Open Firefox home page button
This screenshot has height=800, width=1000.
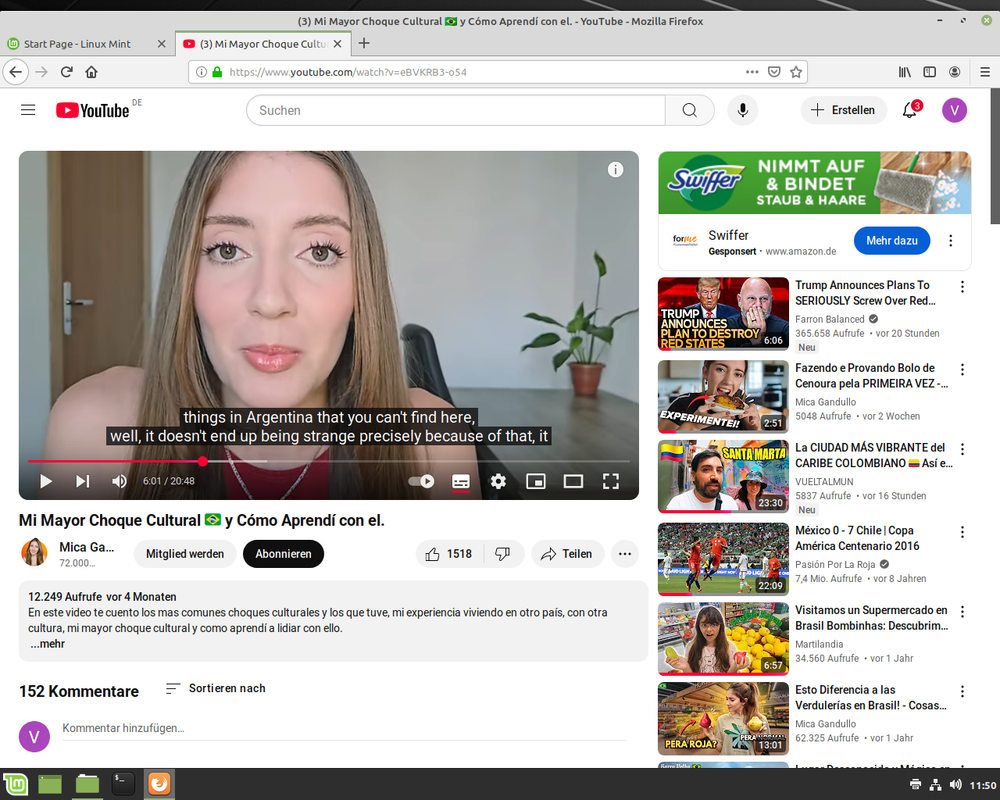click(91, 72)
